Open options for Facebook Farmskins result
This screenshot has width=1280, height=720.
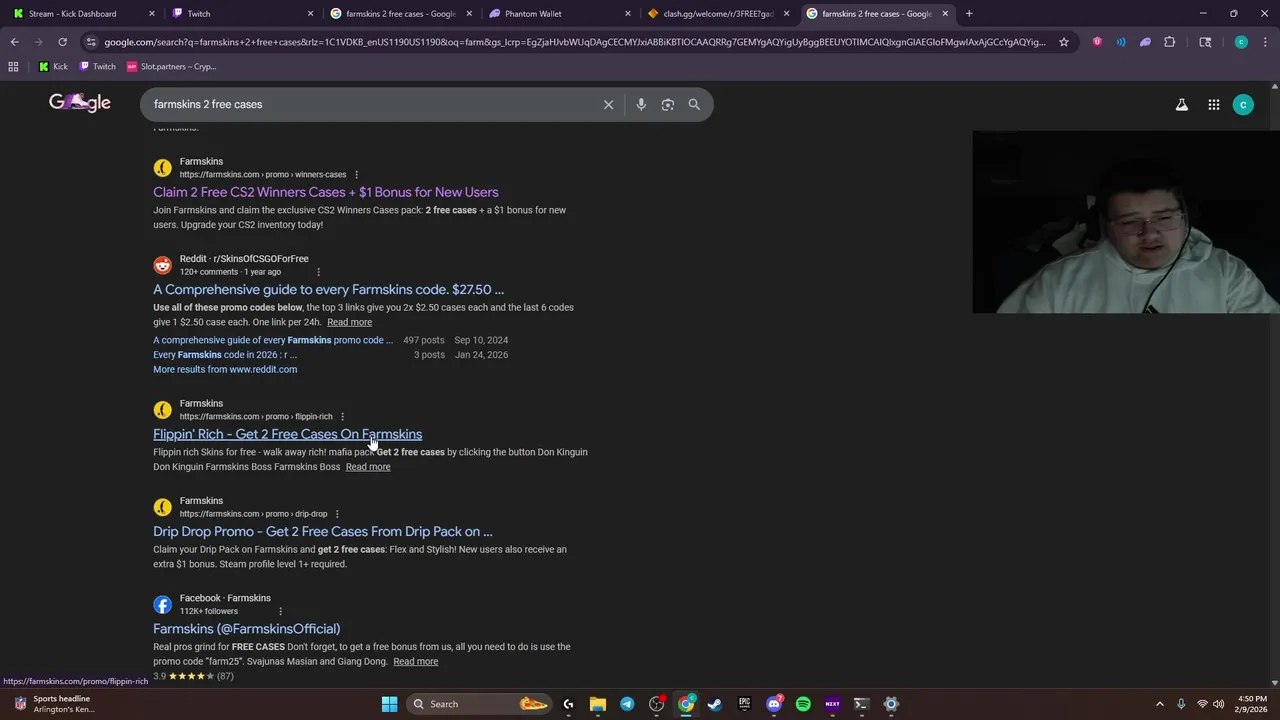pos(280,611)
